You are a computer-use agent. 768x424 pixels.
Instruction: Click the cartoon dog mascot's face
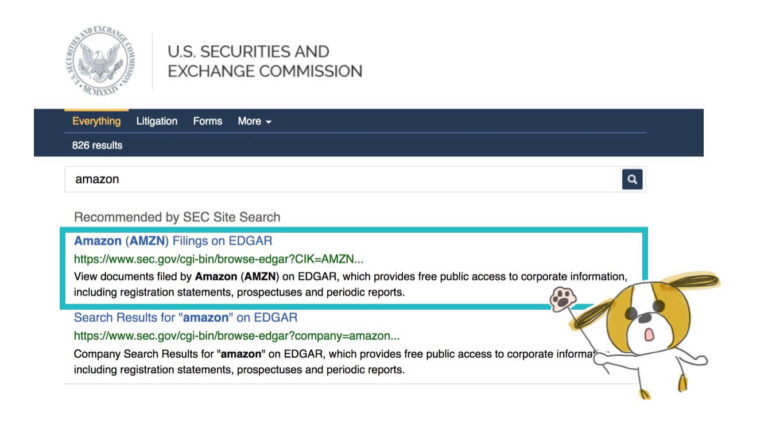click(651, 321)
